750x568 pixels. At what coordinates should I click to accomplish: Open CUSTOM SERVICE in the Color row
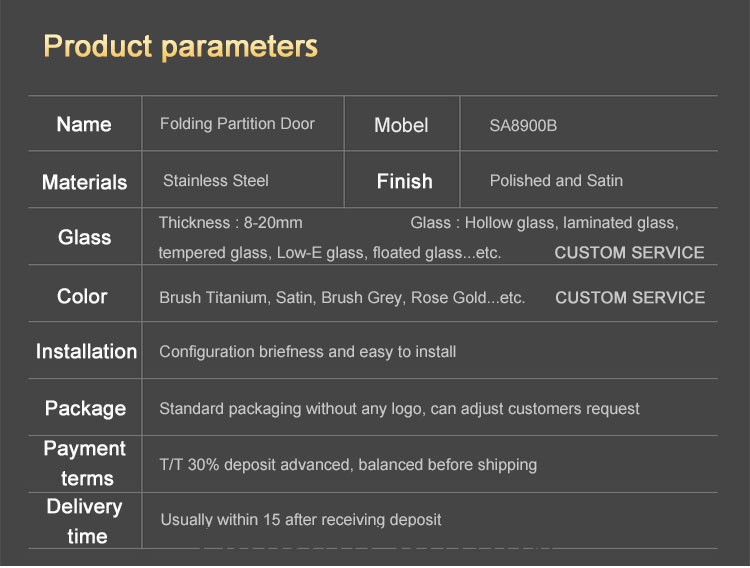(629, 298)
